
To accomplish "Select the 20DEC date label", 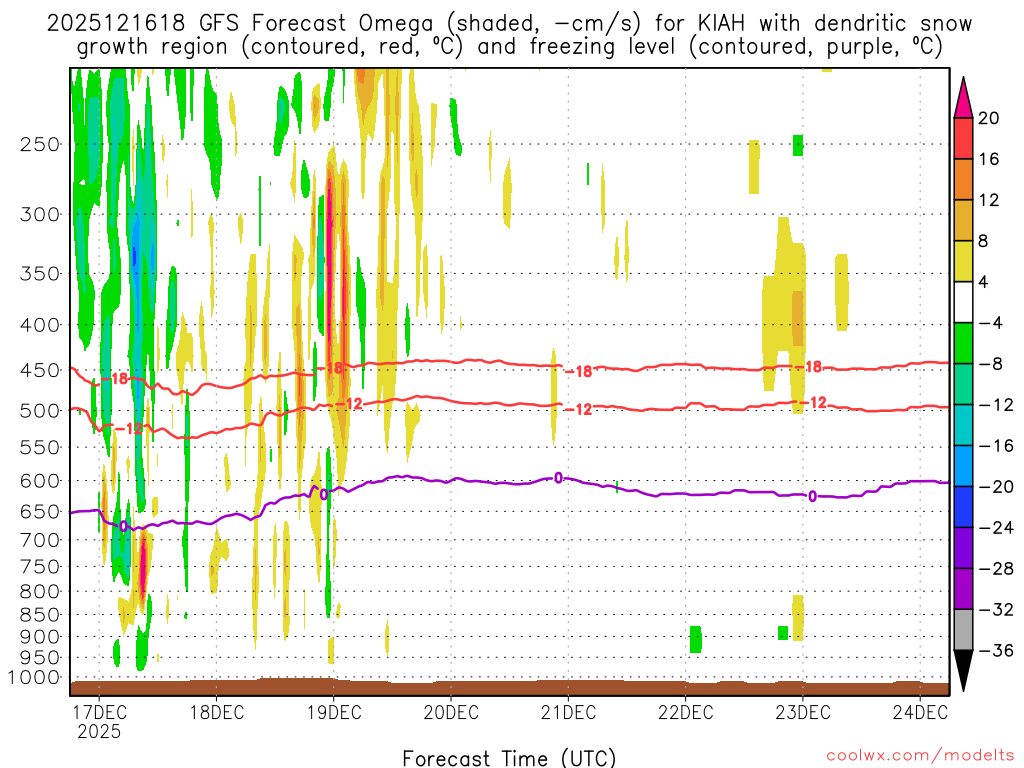I will click(x=451, y=712).
